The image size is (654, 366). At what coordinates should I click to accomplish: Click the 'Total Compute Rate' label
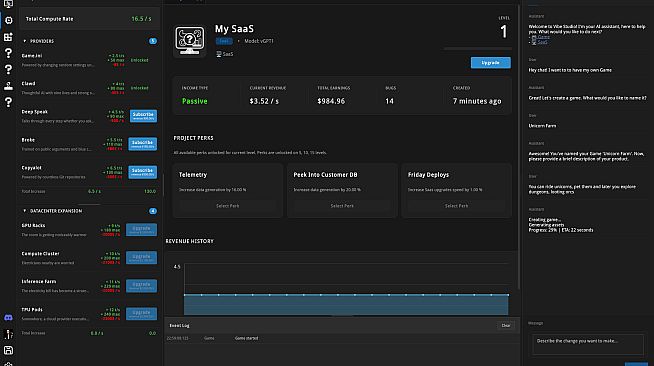(x=49, y=19)
